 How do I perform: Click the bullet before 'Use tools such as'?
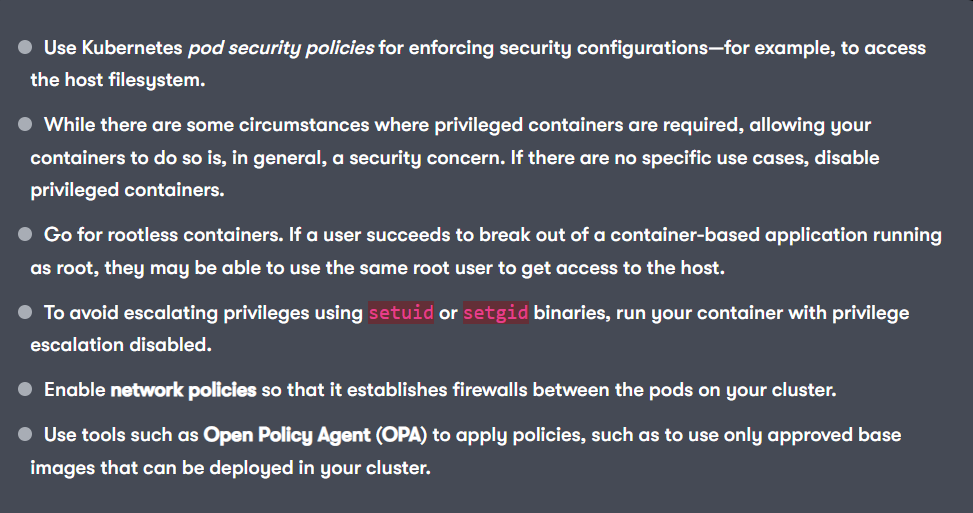25,434
